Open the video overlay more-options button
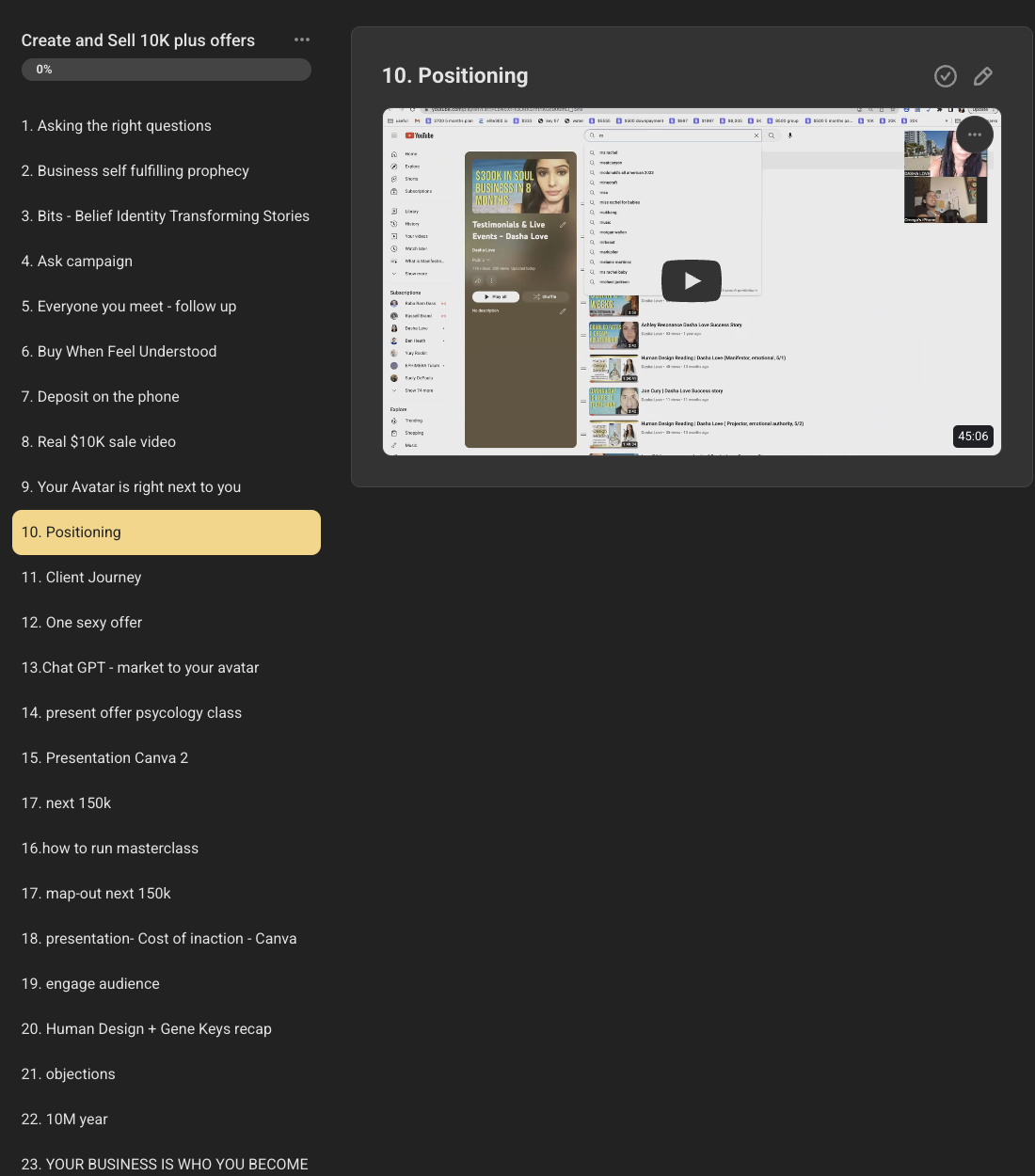The height and width of the screenshot is (1176, 1035). coord(975,135)
